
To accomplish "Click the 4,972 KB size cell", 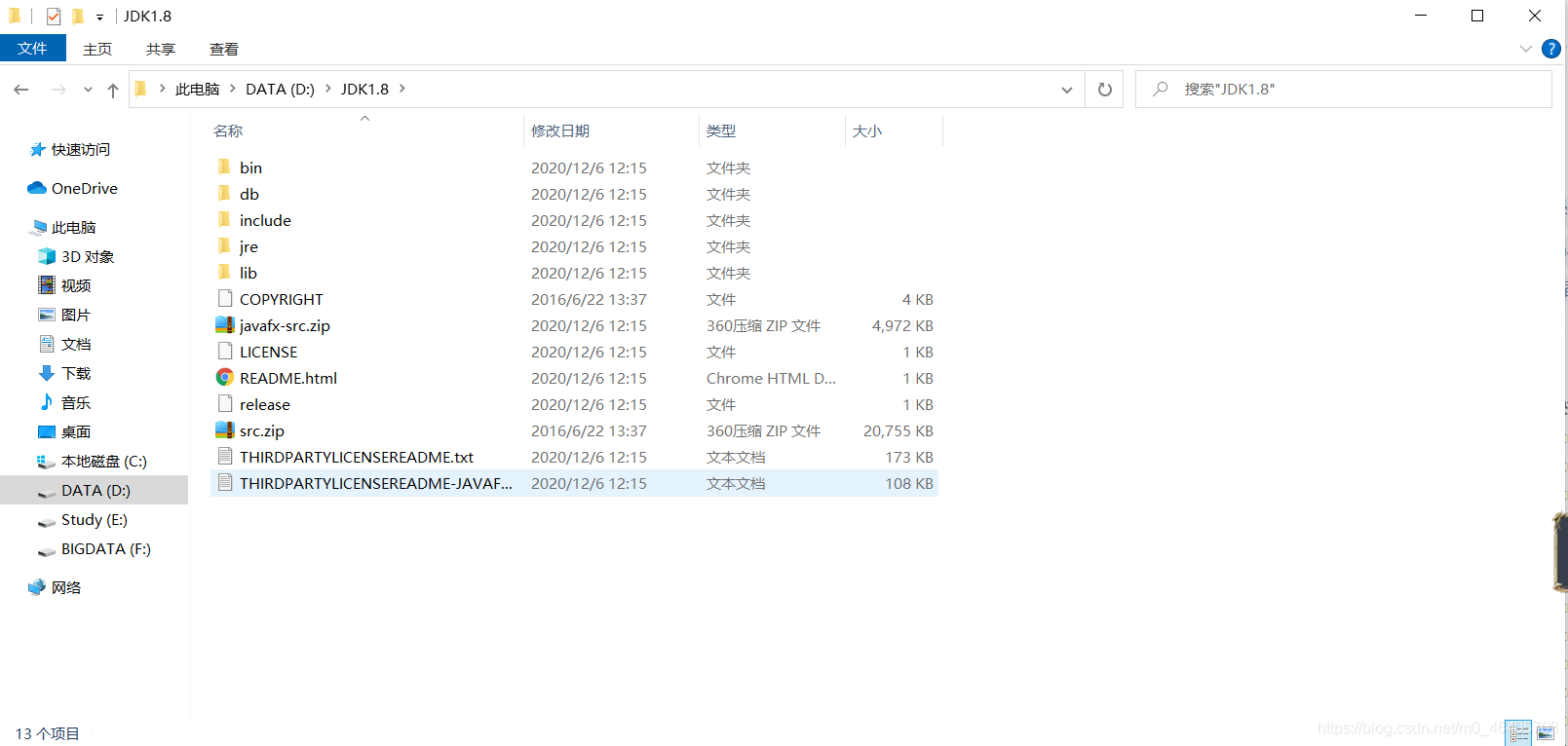I will coord(902,325).
